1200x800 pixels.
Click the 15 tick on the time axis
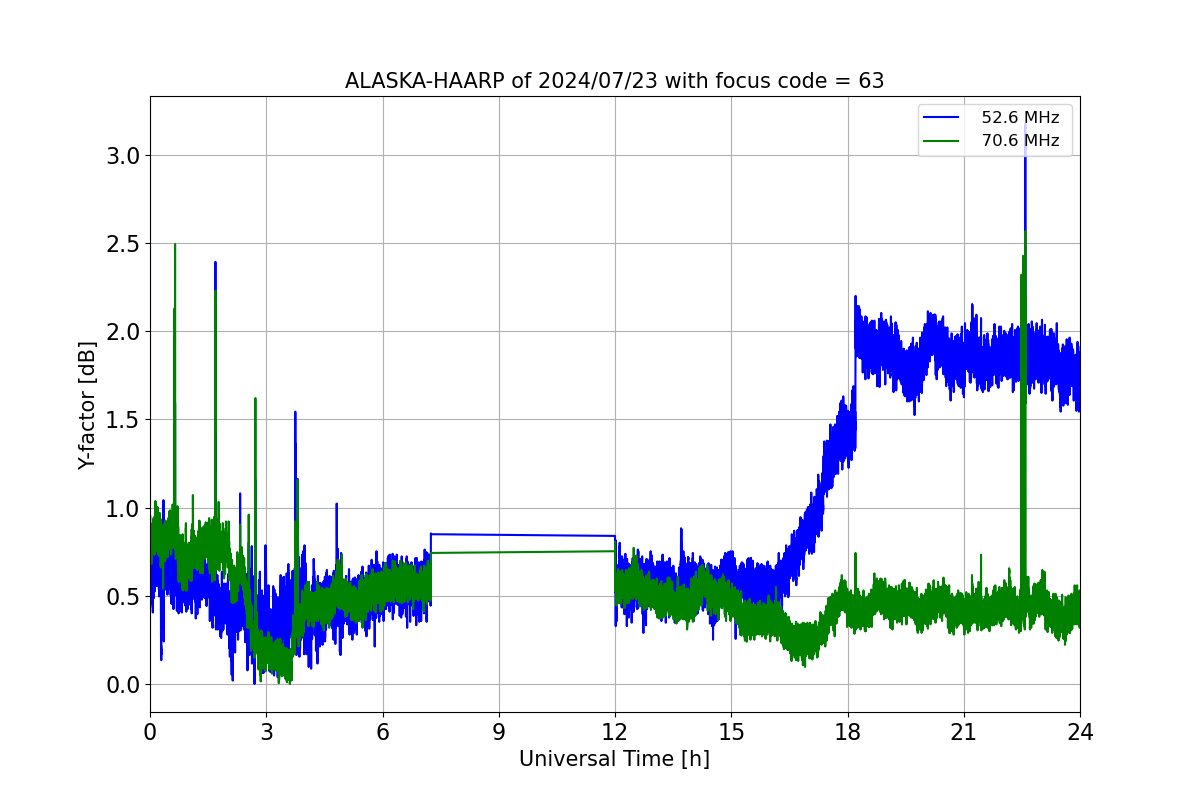coord(731,732)
